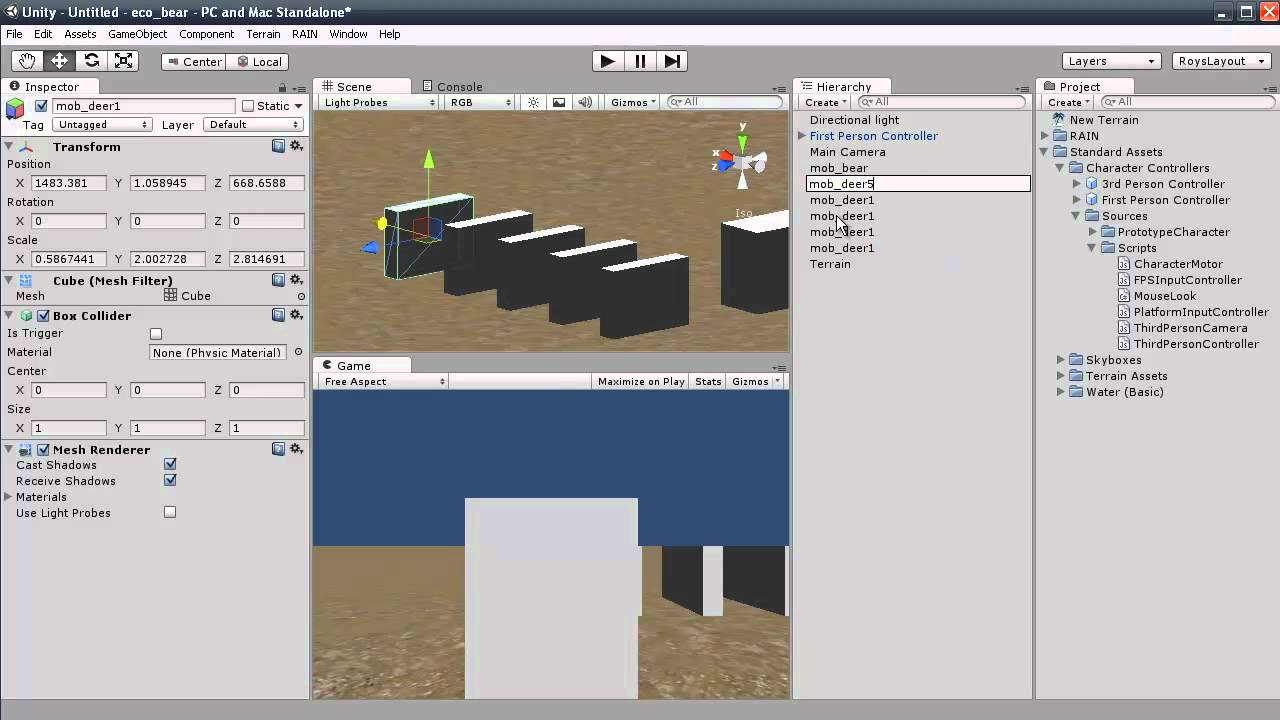Open Transform component help icon
Screen dimensions: 1280x720
(x=279, y=146)
